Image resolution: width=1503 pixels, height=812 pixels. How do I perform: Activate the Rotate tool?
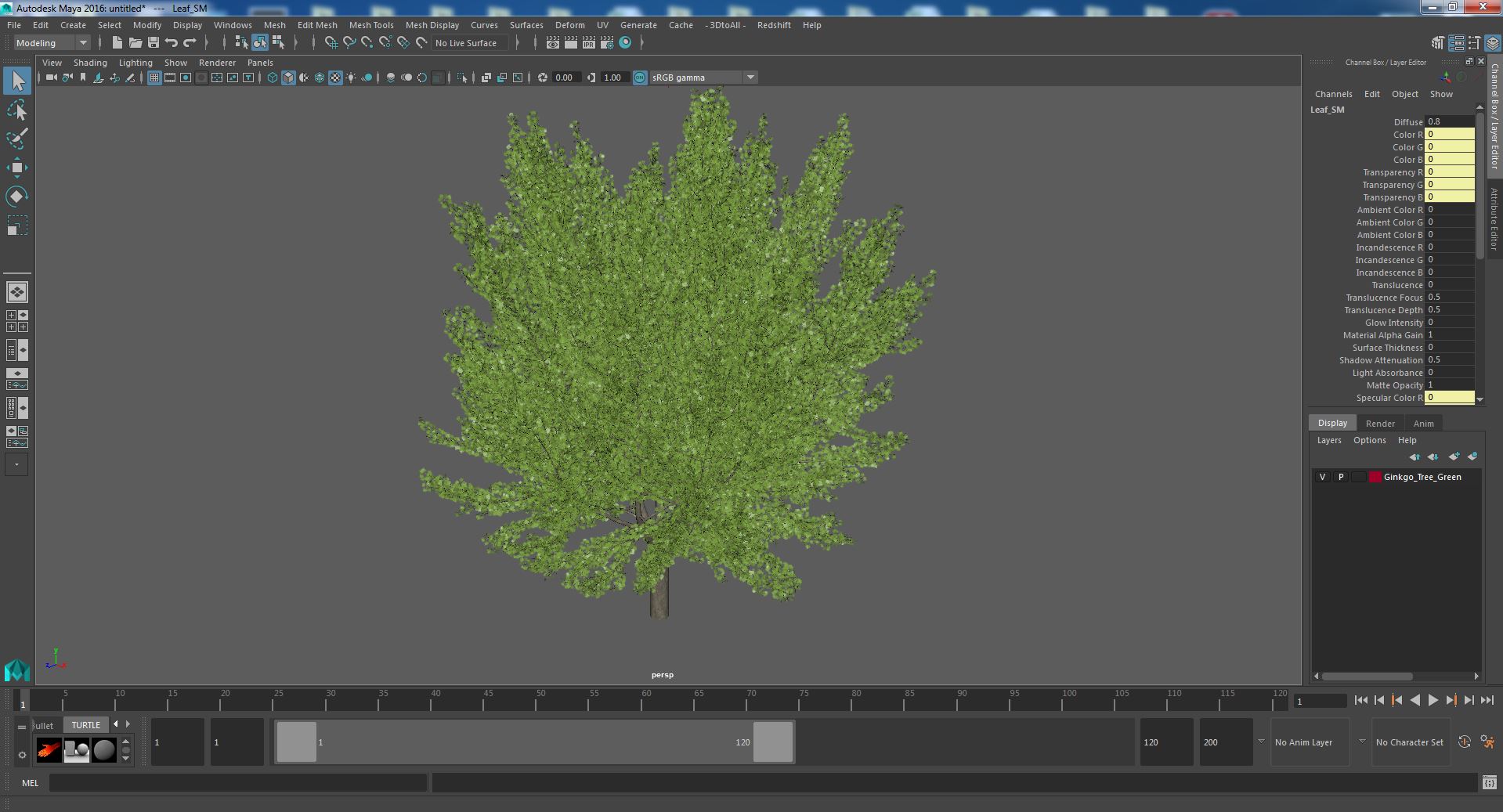click(x=17, y=196)
